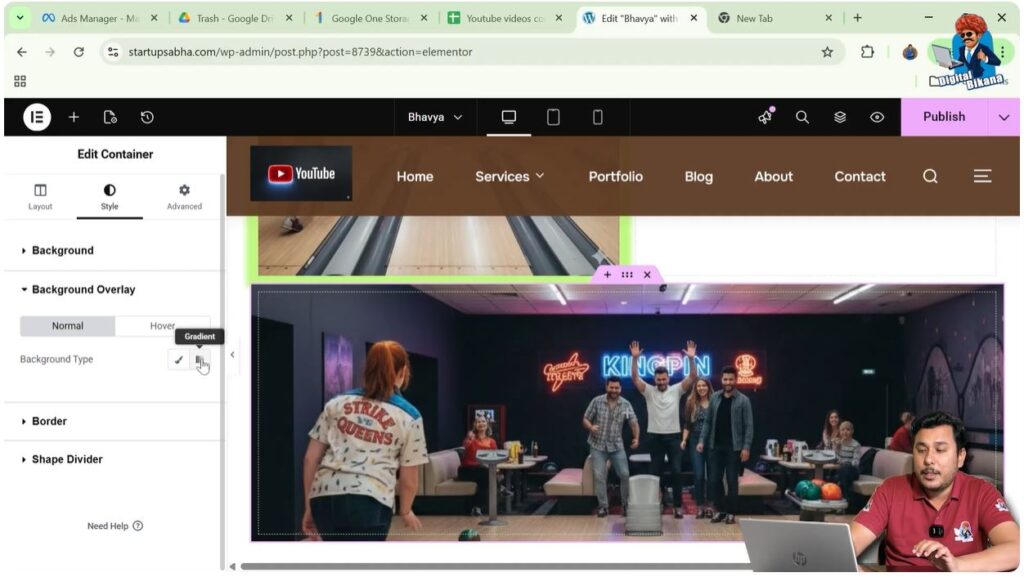The image size is (1024, 577).
Task: Open the Publish options dropdown arrow
Action: pos(1004,117)
